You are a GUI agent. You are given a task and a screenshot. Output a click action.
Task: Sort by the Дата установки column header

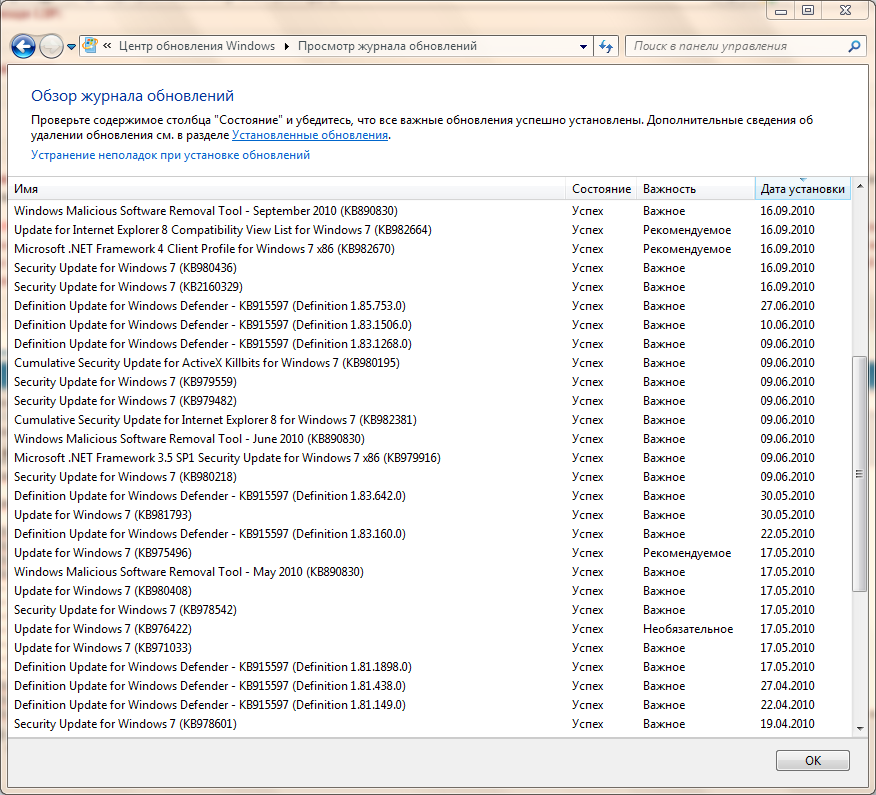click(802, 189)
